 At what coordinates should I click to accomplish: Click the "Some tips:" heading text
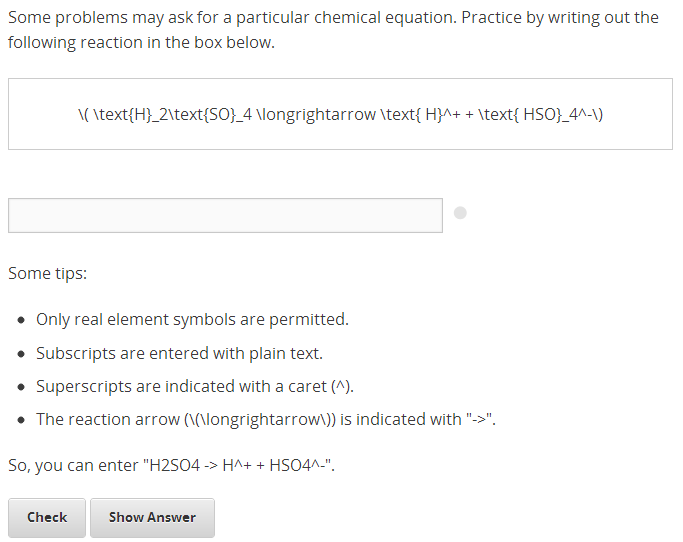tap(47, 273)
